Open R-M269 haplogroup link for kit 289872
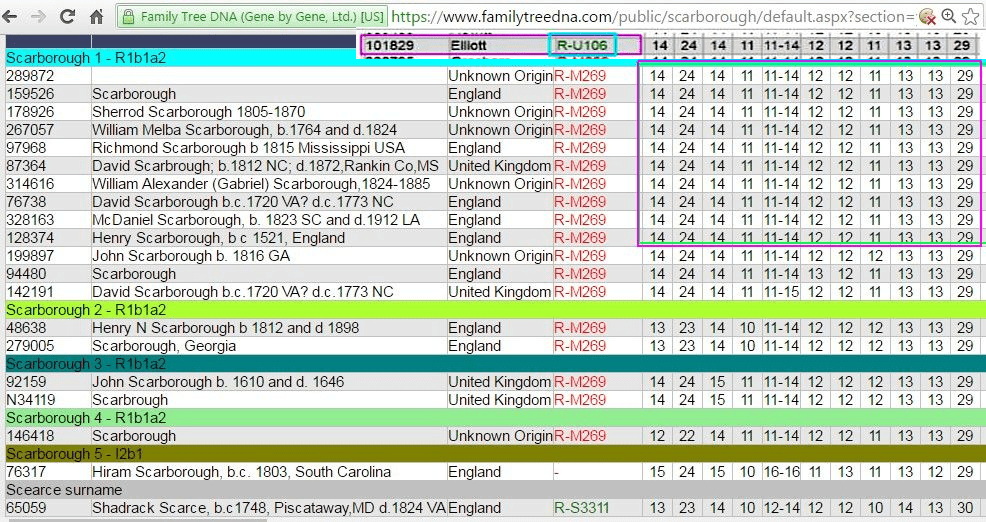This screenshot has height=522, width=986. pyautogui.click(x=580, y=76)
